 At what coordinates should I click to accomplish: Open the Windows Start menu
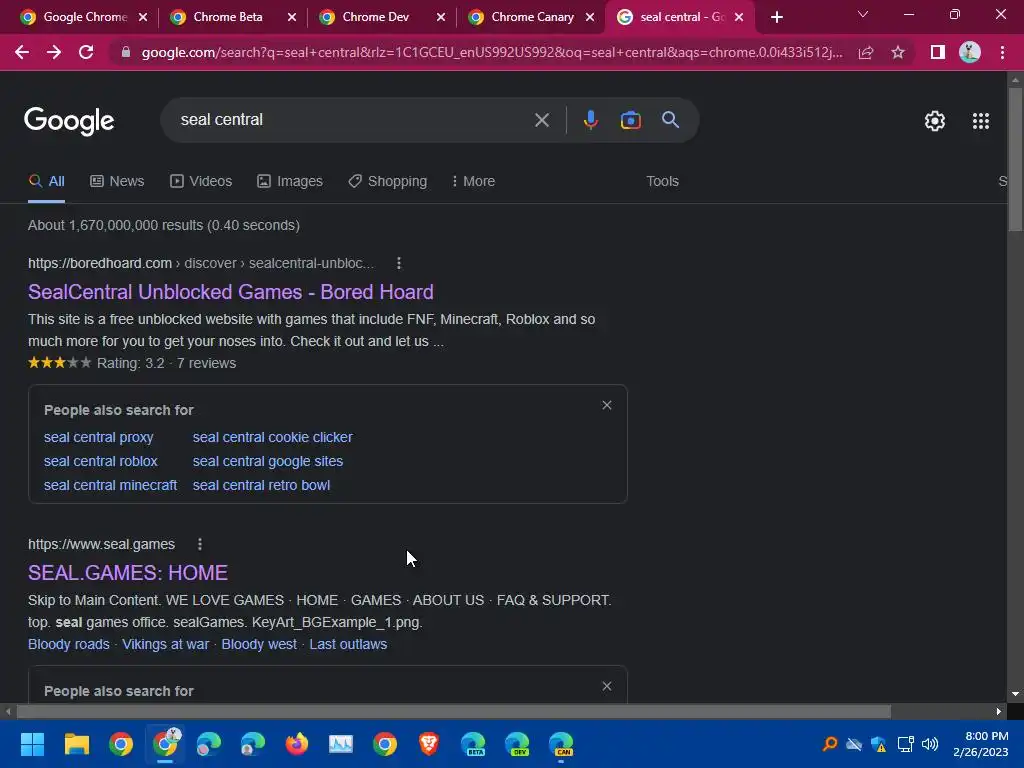coord(32,744)
